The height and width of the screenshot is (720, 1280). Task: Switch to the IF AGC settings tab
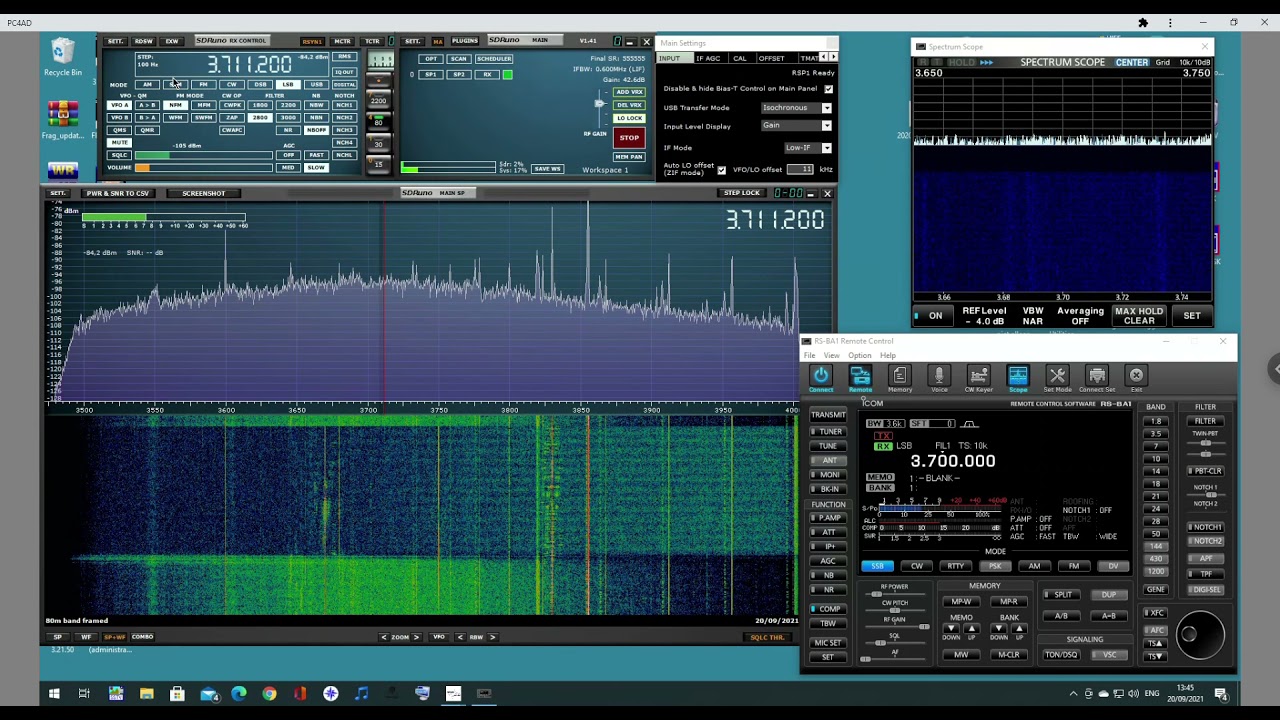[x=708, y=58]
